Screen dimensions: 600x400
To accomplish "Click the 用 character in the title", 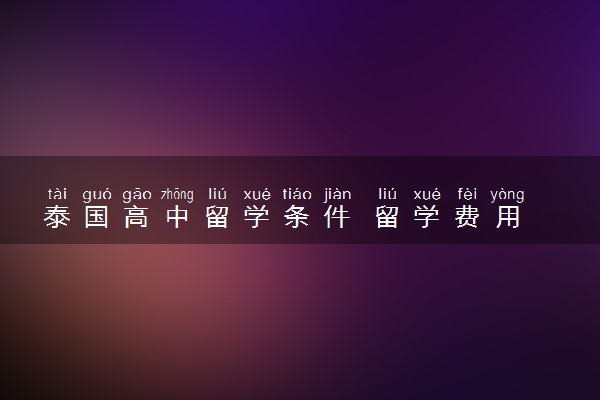I will pos(507,217).
